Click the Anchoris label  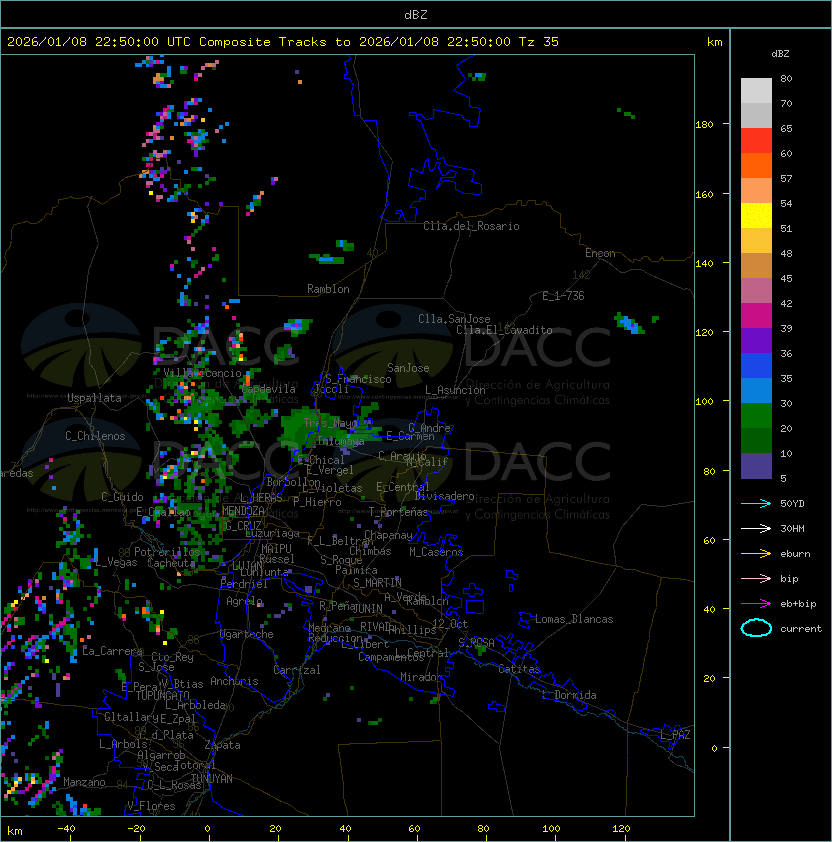(x=234, y=681)
